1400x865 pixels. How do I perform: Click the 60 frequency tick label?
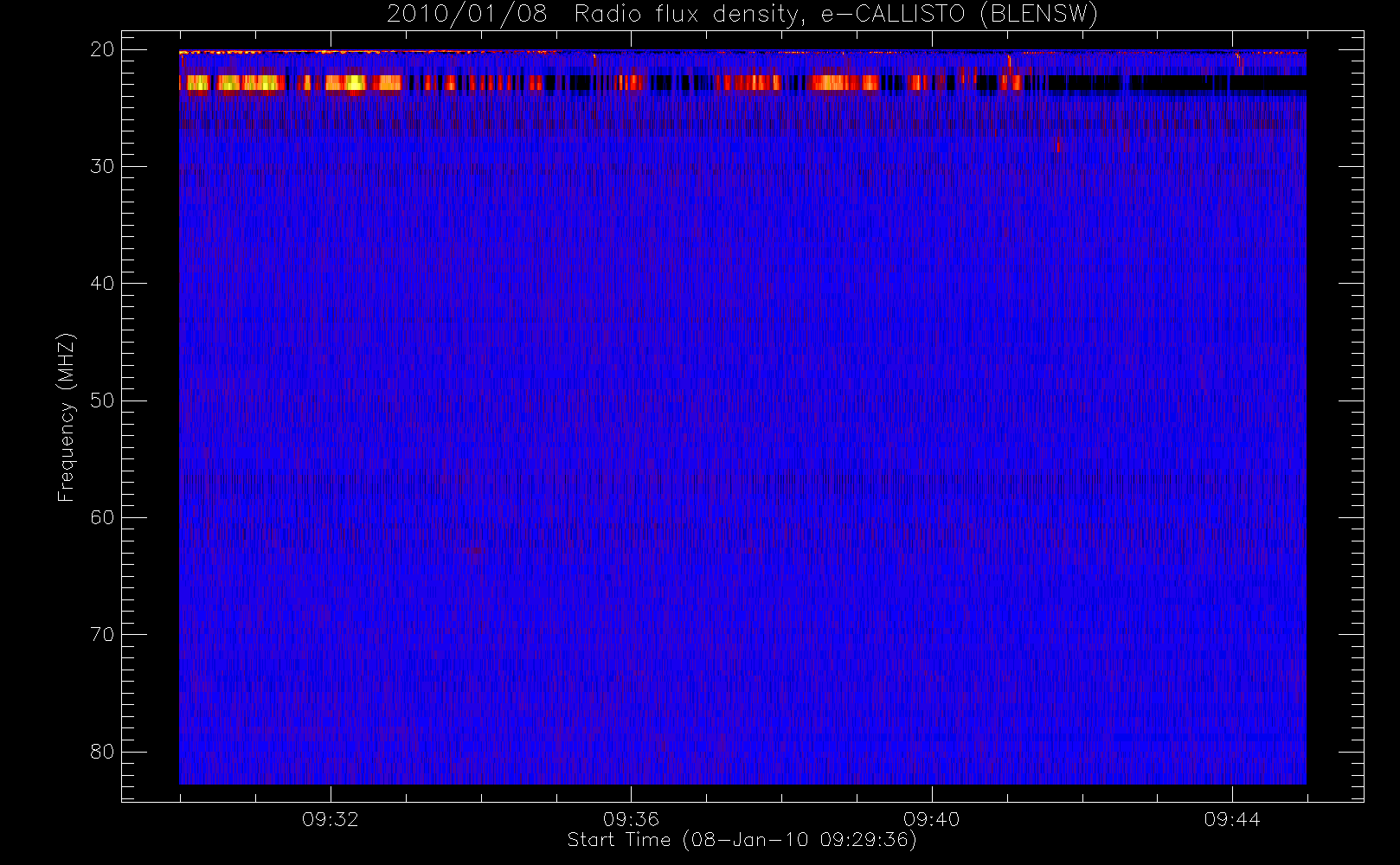pyautogui.click(x=102, y=517)
